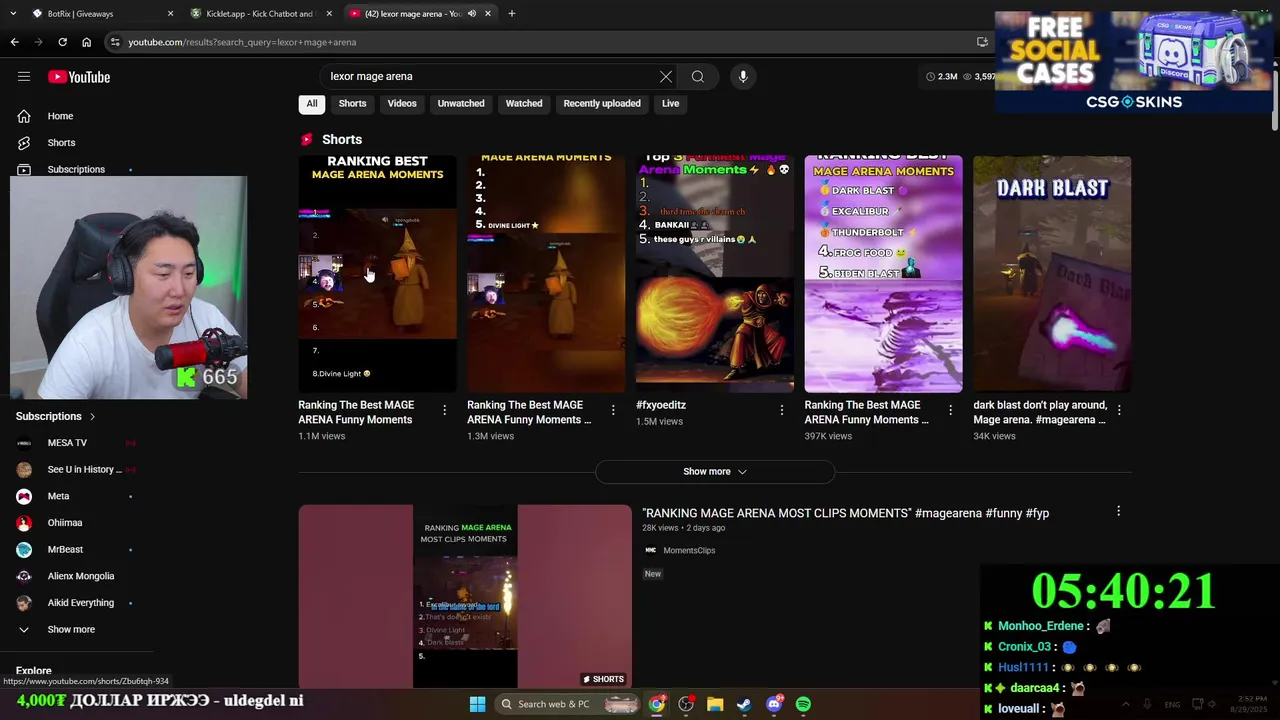Viewport: 1280px width, 720px height.
Task: Select the All filter chip
Action: coord(312,104)
